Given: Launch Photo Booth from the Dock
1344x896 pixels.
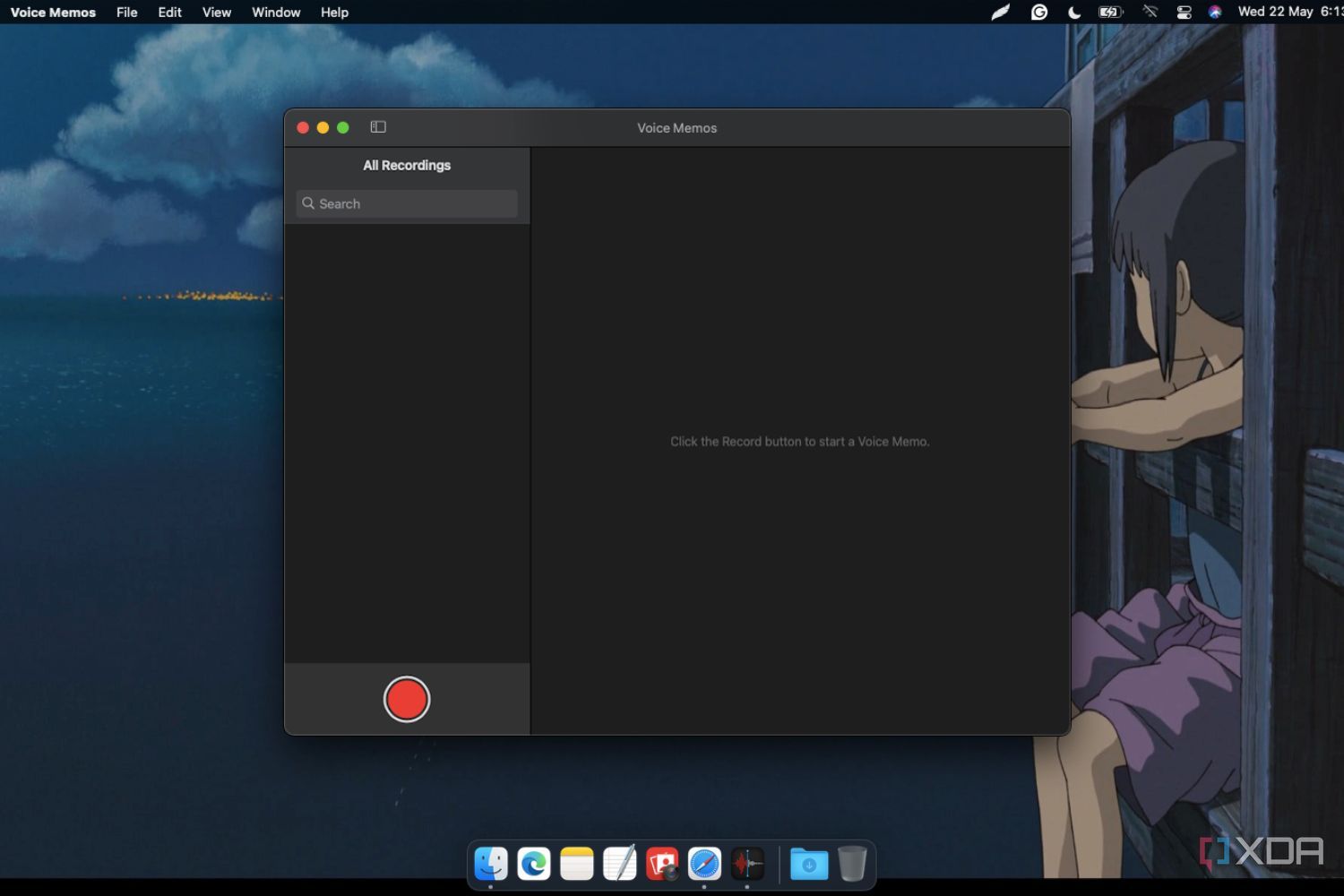Looking at the screenshot, I should pos(662,864).
